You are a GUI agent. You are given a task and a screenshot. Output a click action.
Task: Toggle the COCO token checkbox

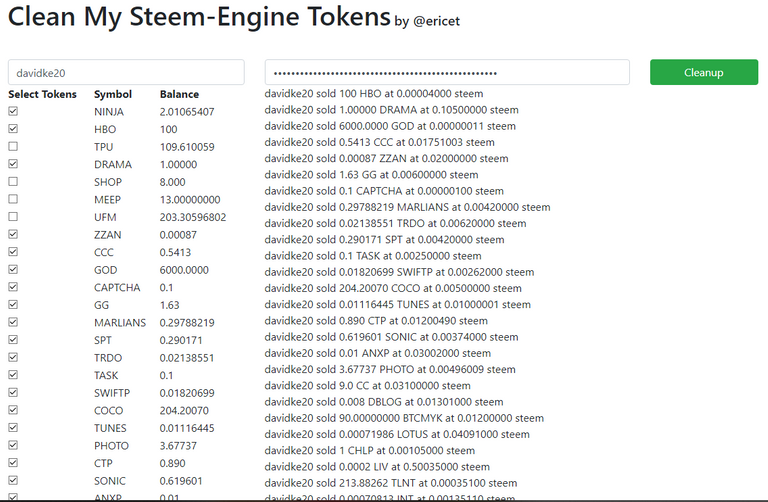point(13,410)
